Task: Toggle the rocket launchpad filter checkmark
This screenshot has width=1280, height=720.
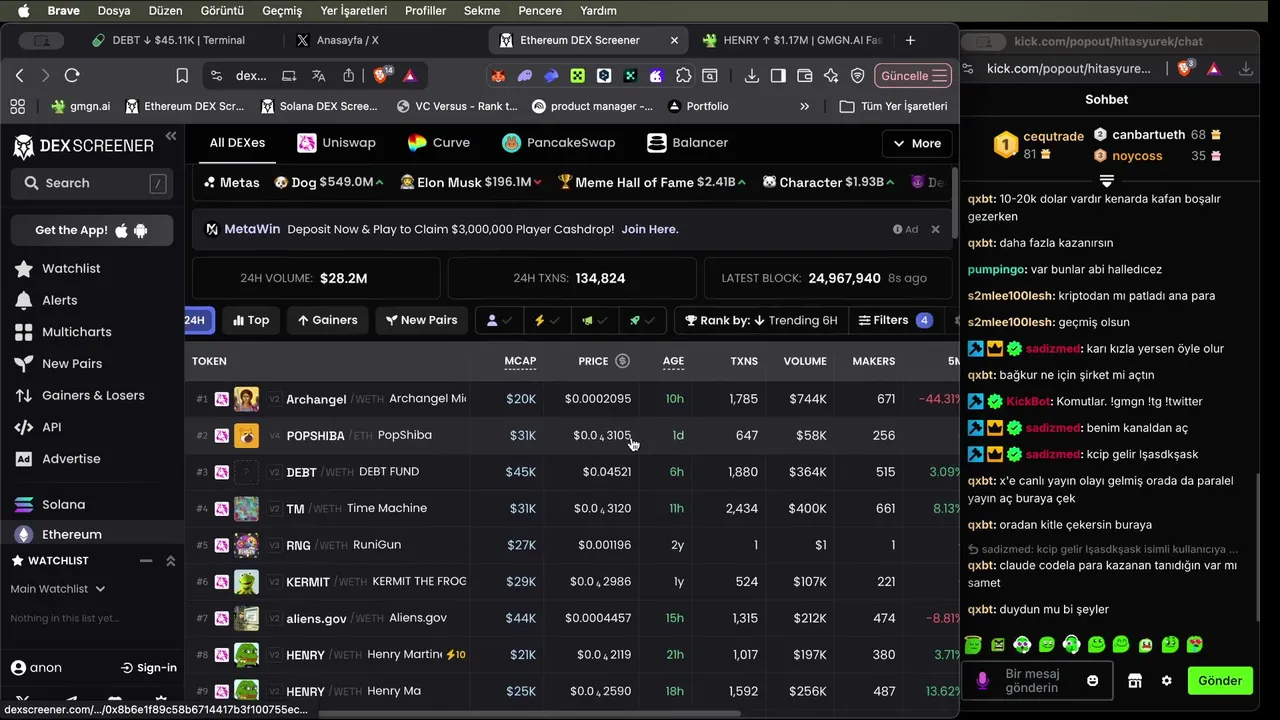Action: [x=641, y=320]
